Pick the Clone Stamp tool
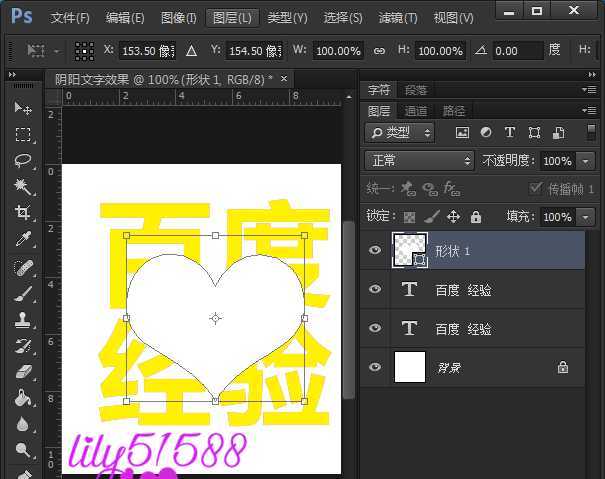 click(x=23, y=320)
